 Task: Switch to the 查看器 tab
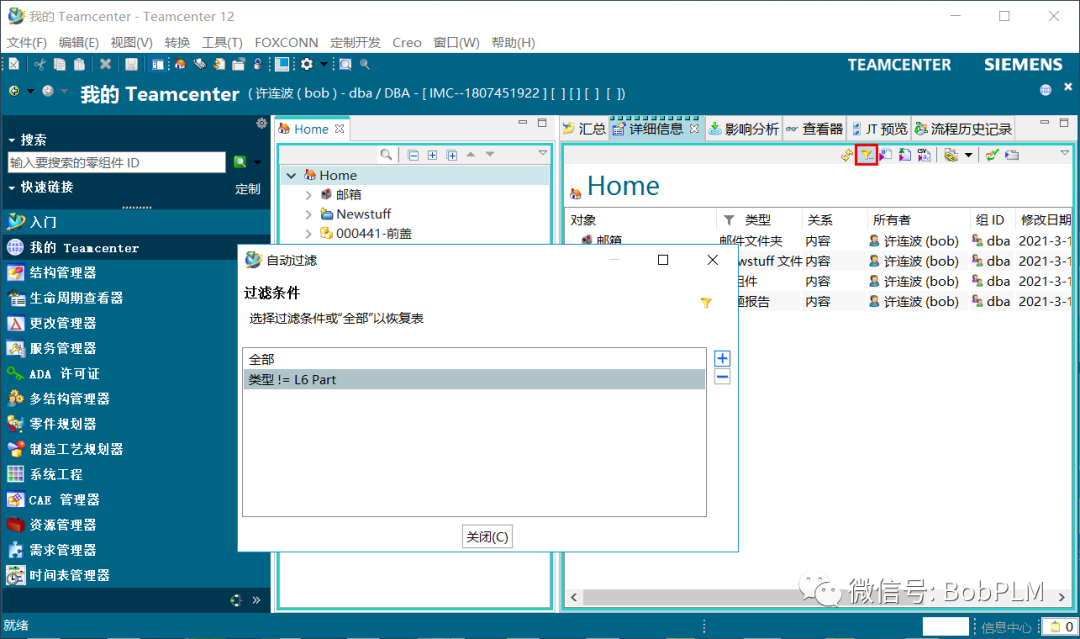(814, 129)
